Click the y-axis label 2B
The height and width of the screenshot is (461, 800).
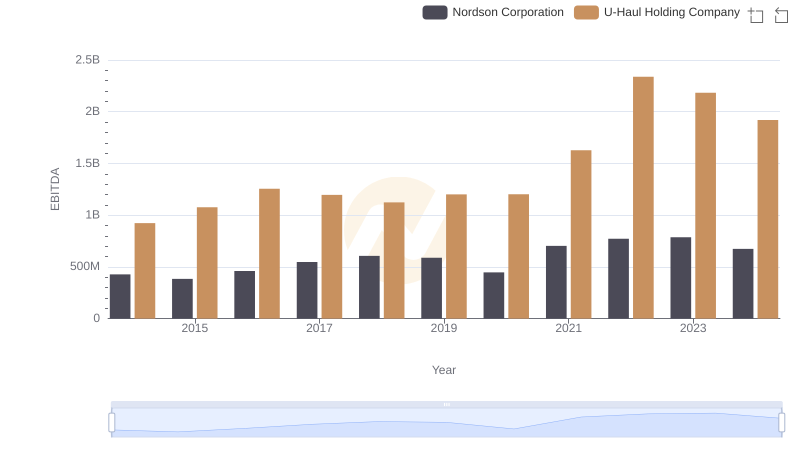tap(92, 111)
